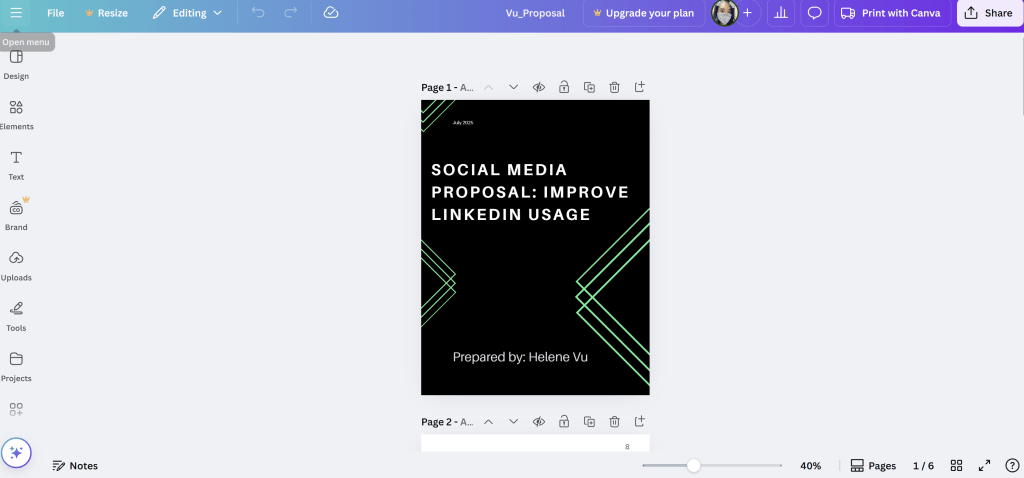Open the Resize menu
This screenshot has height=478, width=1024.
[106, 13]
